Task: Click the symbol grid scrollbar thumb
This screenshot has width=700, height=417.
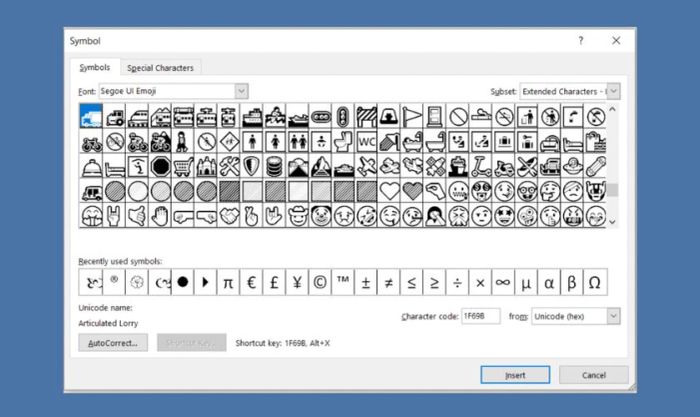Action: (612, 190)
